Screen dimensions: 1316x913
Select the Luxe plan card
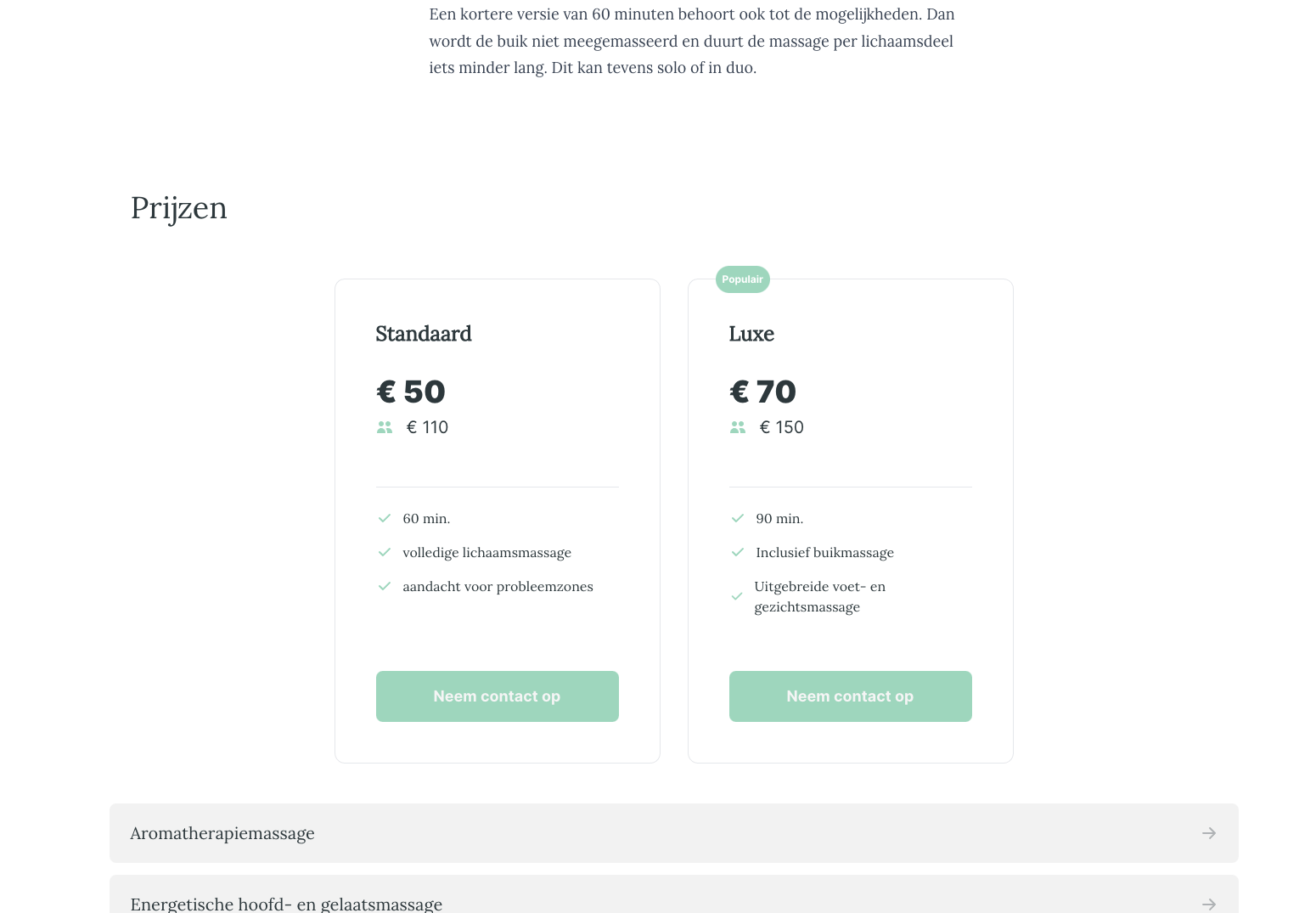[850, 520]
